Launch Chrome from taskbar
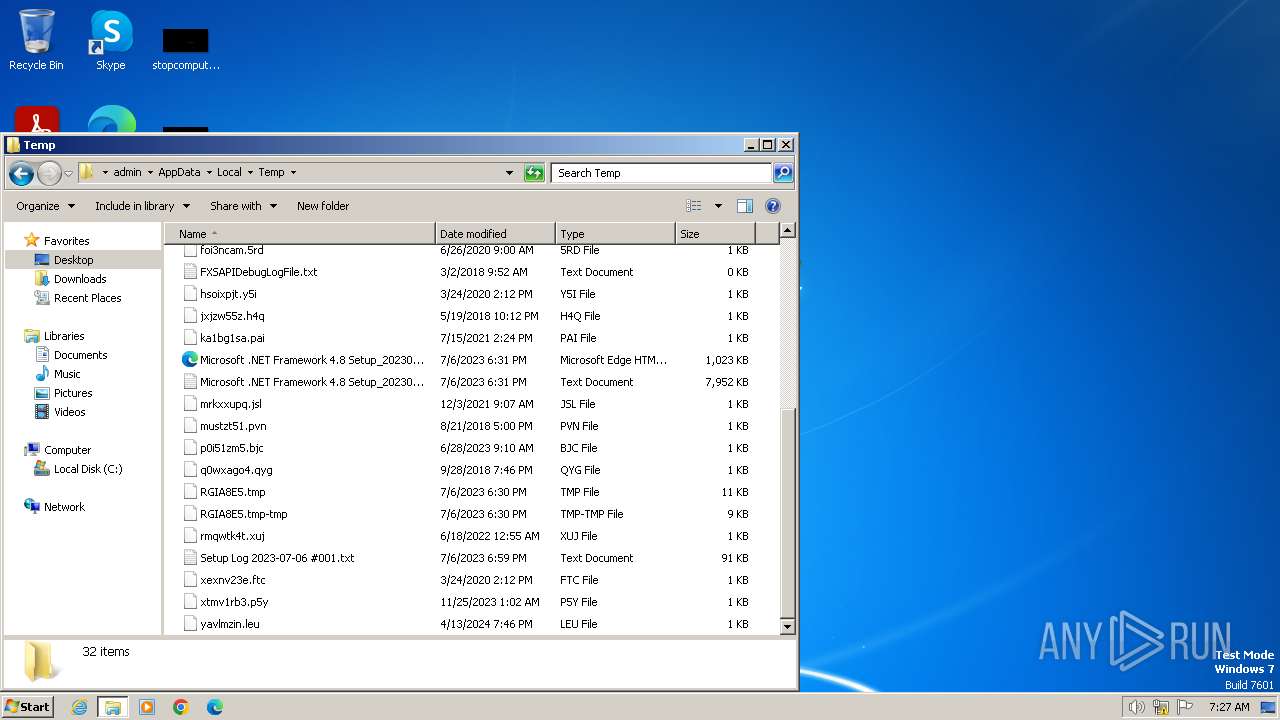Screen dimensions: 1280x720 point(181,707)
